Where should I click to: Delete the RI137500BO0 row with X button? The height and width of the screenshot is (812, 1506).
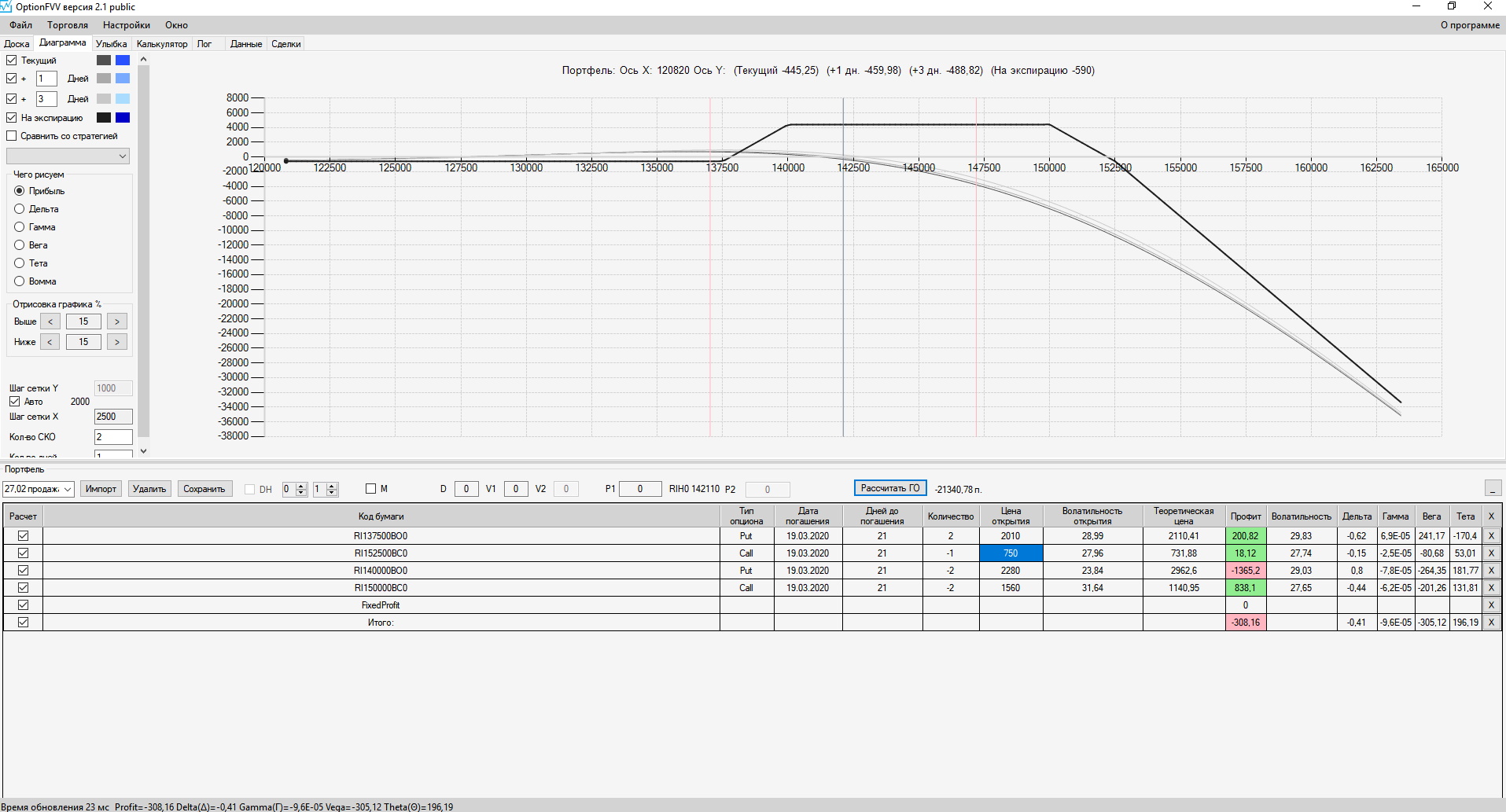click(x=1491, y=536)
